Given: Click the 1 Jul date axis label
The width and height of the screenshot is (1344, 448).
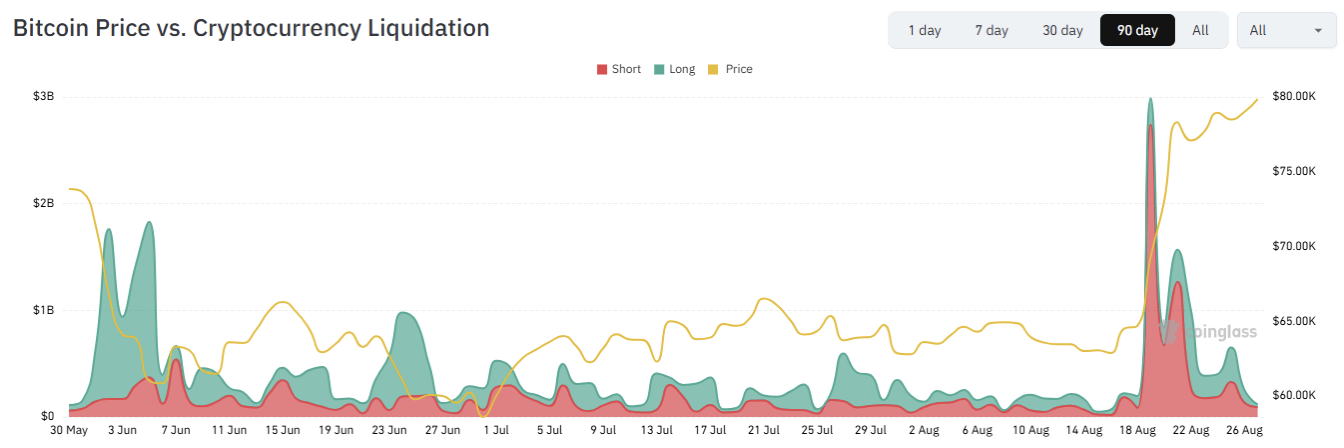Looking at the screenshot, I should point(496,430).
